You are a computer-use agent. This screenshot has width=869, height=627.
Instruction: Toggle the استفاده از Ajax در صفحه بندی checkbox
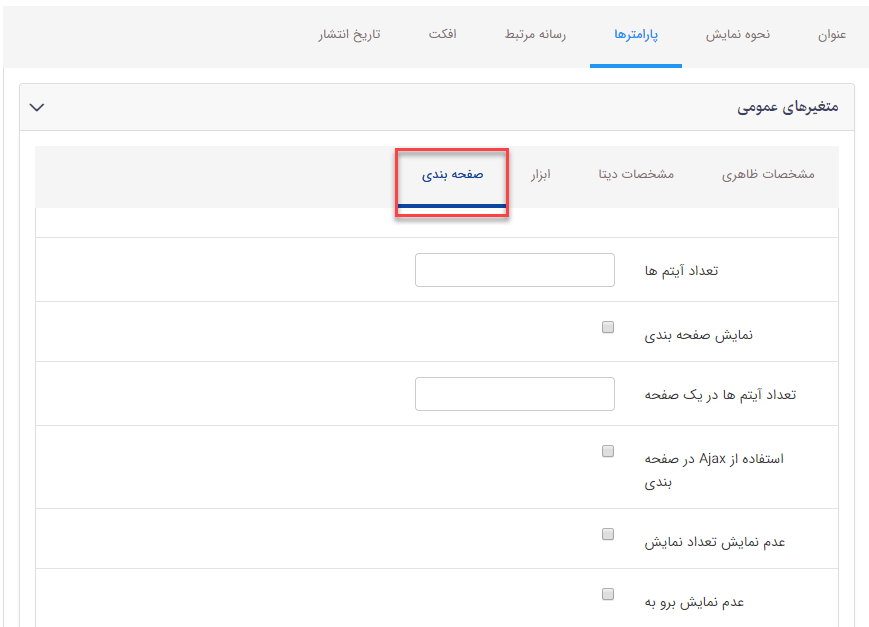coord(607,451)
